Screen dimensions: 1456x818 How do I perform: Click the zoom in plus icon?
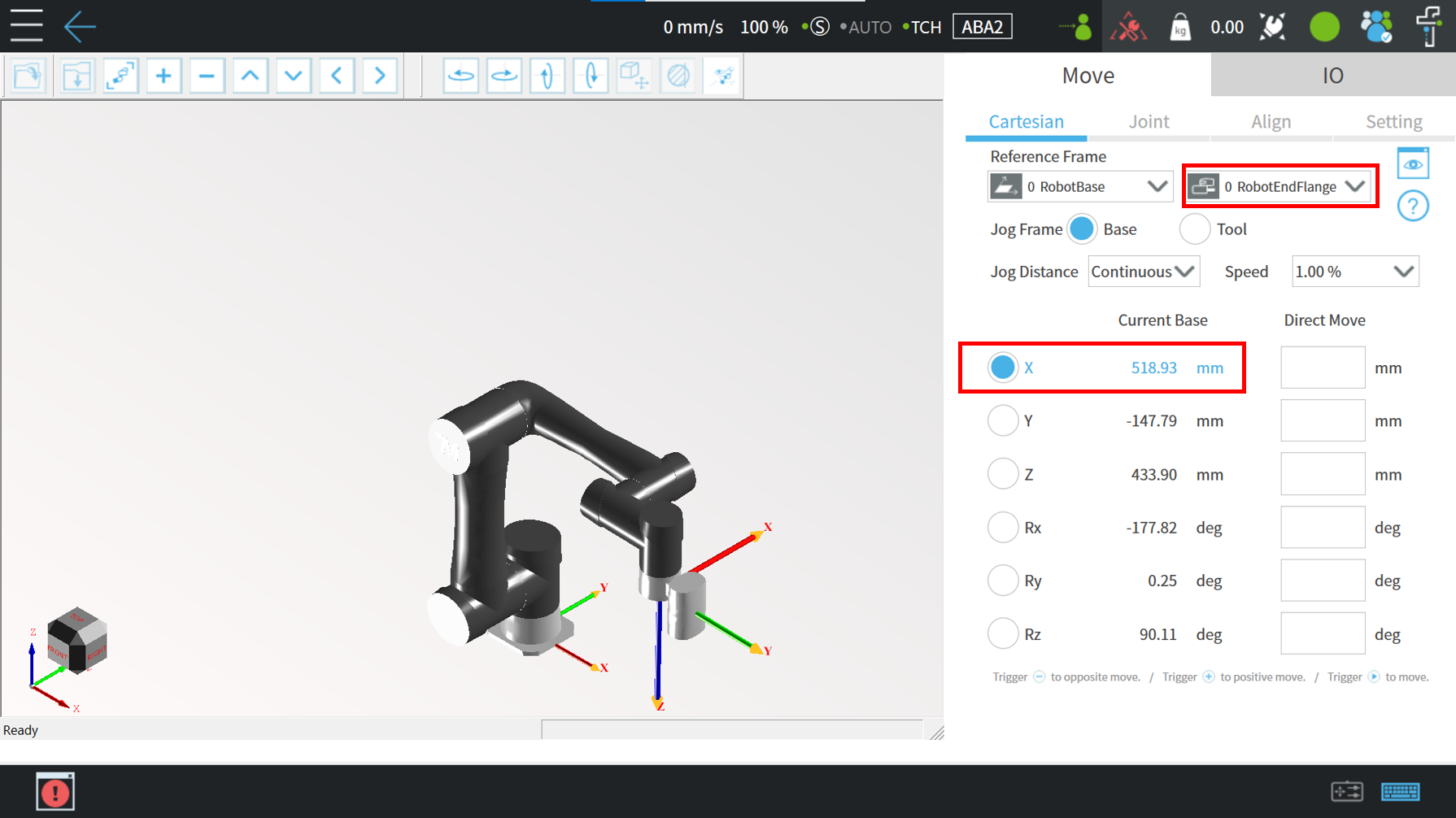(x=163, y=76)
